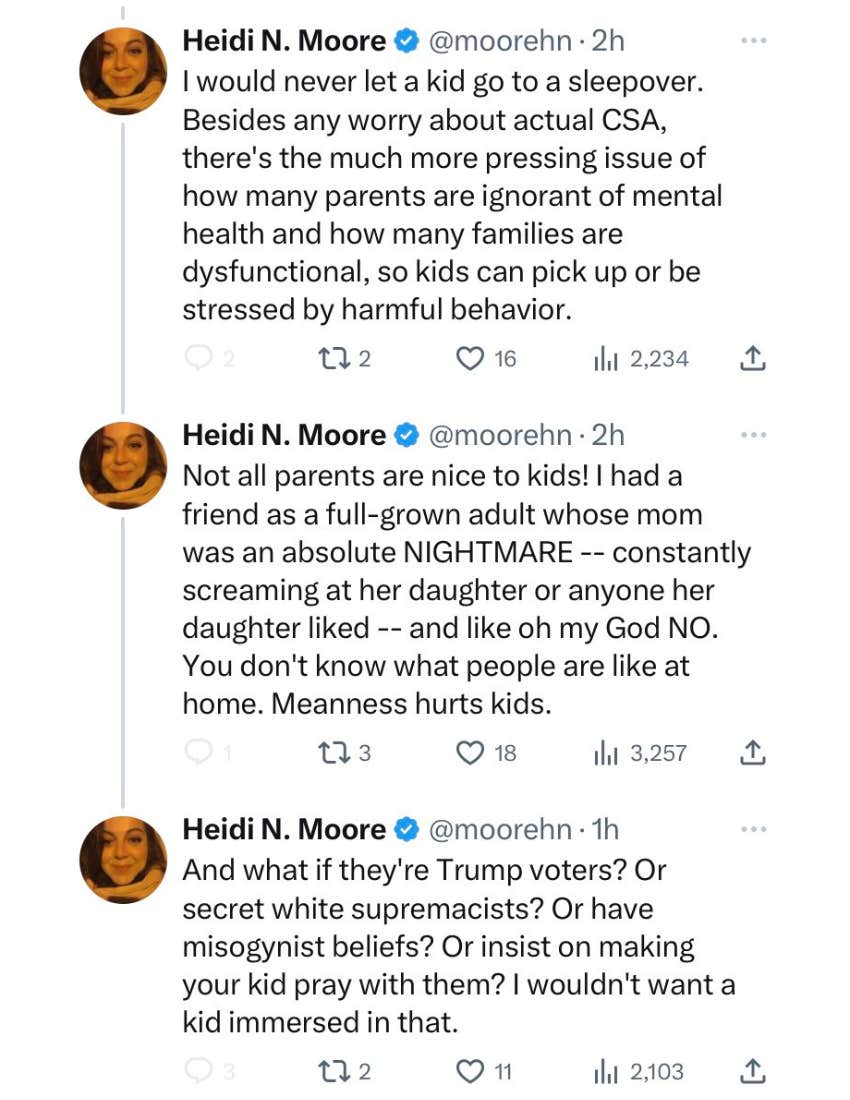Viewport: 850px width, 1100px height.
Task: Reply to the 'Not all parents are nice' tweet
Action: tap(200, 753)
